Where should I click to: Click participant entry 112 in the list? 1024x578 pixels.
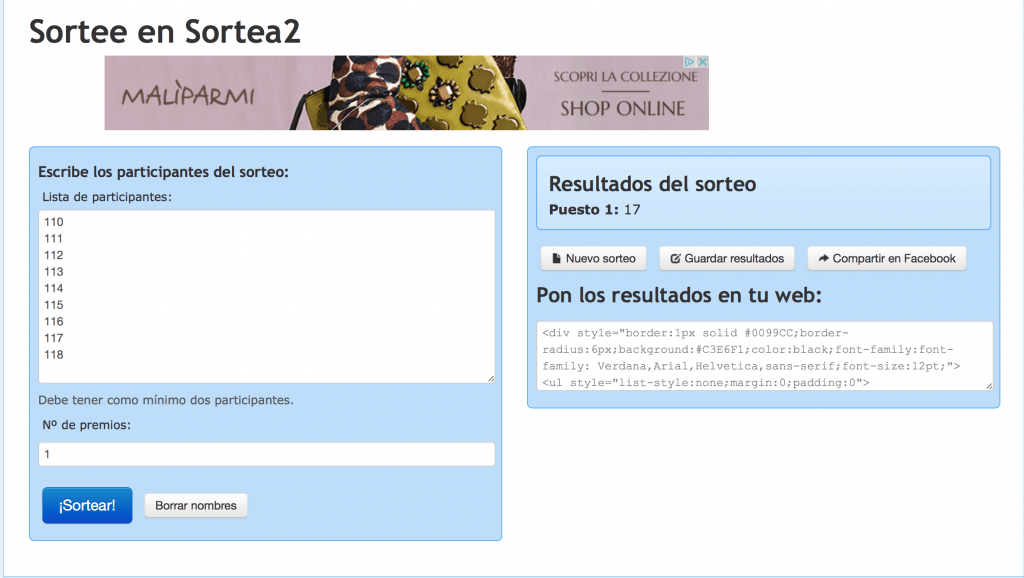click(54, 255)
